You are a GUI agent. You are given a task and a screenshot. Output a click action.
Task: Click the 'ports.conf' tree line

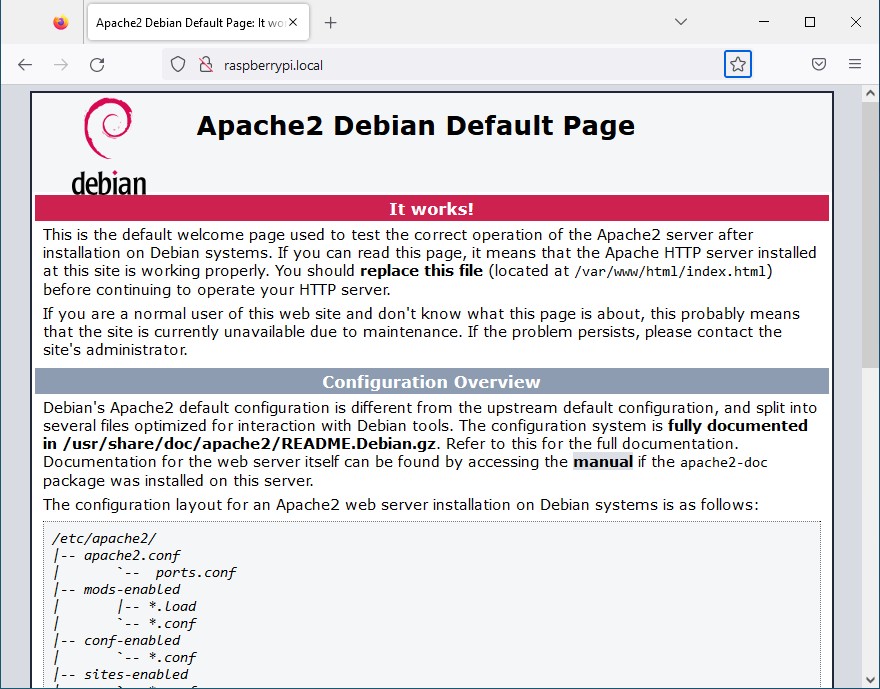196,572
